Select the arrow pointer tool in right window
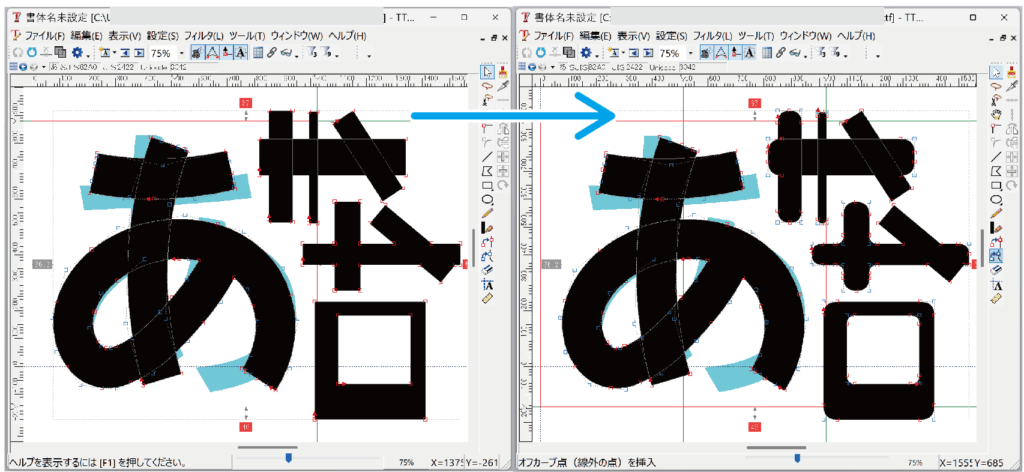Screen dimensions: 1024x472 click(996, 71)
